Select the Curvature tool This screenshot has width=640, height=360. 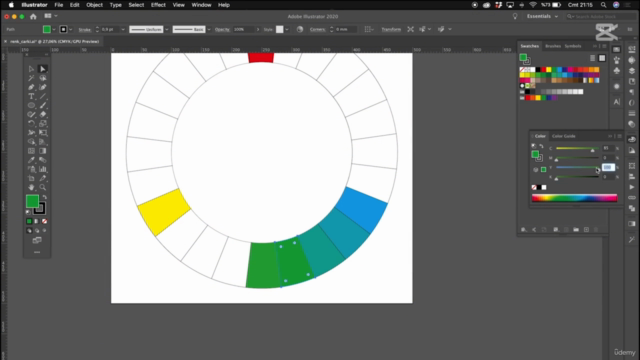tap(42, 87)
